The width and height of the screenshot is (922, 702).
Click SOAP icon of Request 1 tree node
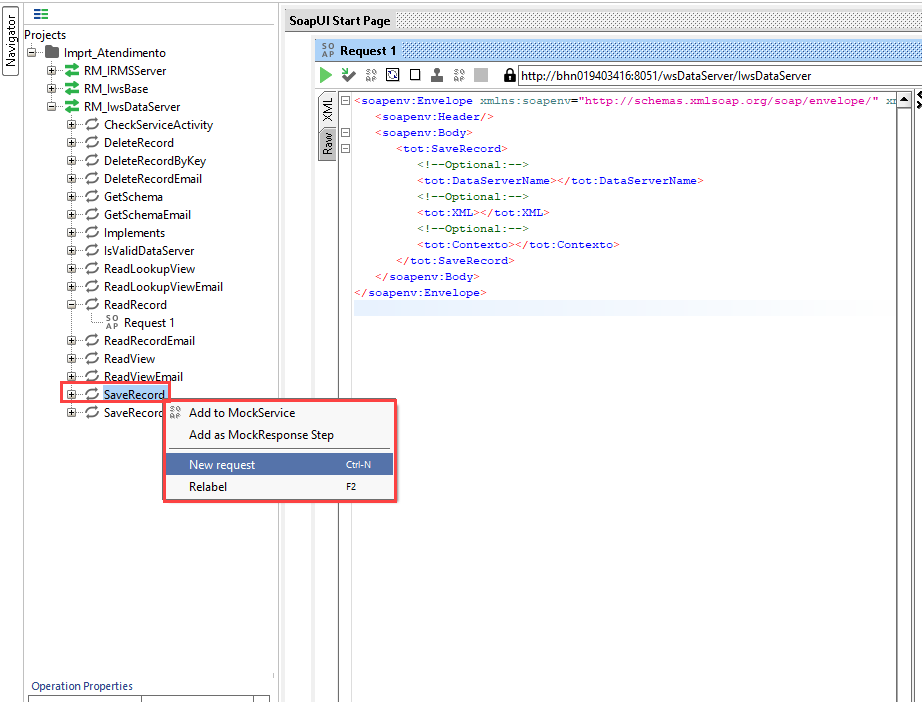(x=112, y=322)
